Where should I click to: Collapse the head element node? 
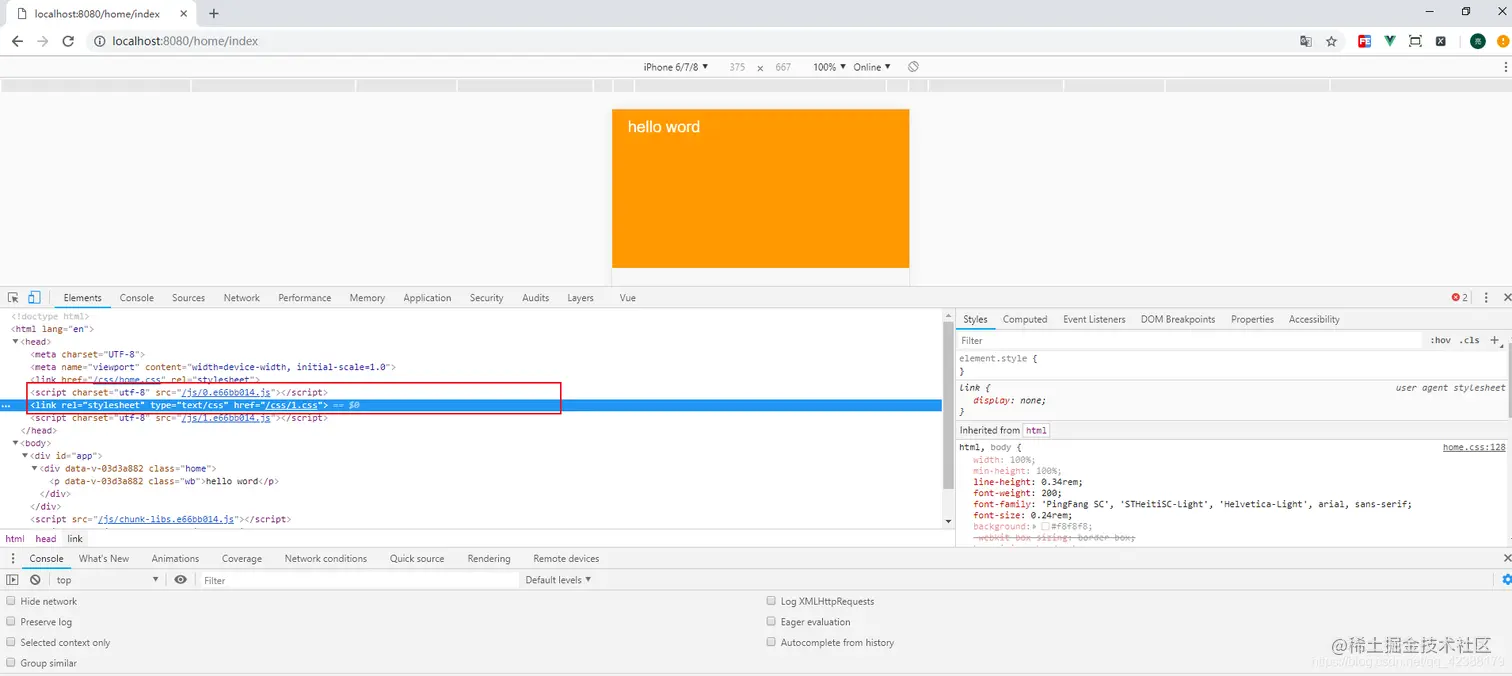pyautogui.click(x=15, y=342)
